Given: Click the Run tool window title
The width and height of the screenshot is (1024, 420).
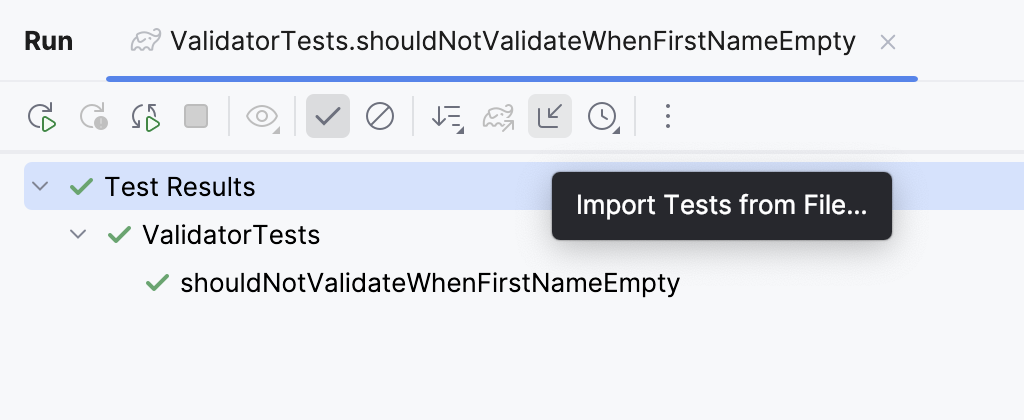Looking at the screenshot, I should 48,41.
